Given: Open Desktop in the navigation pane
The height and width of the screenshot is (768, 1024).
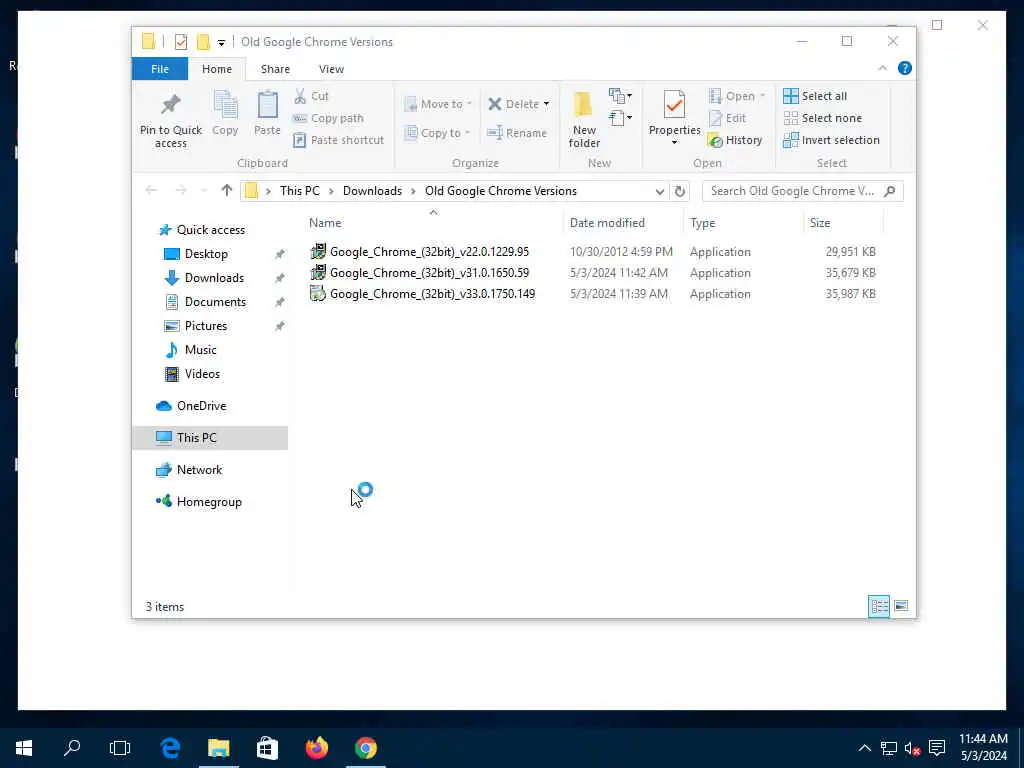Looking at the screenshot, I should (x=206, y=254).
